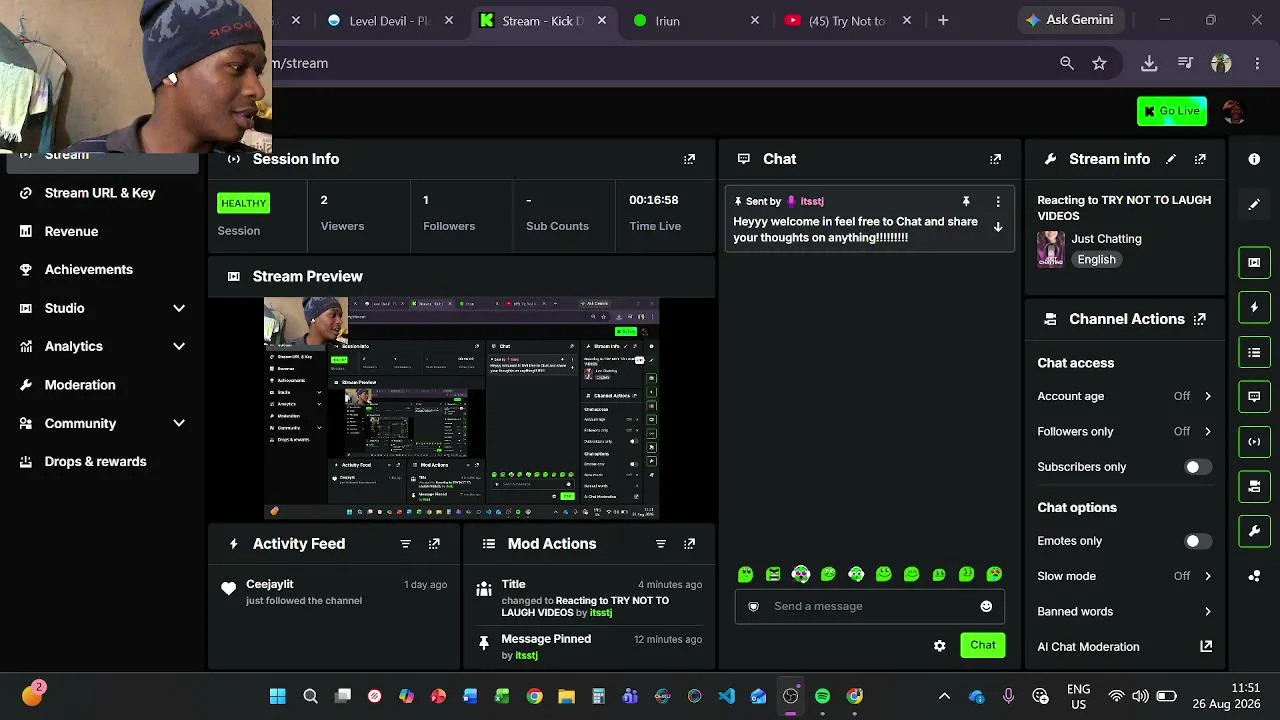Screen dimensions: 1280x720
Task: Pop out the Session Info panel
Action: coord(689,159)
